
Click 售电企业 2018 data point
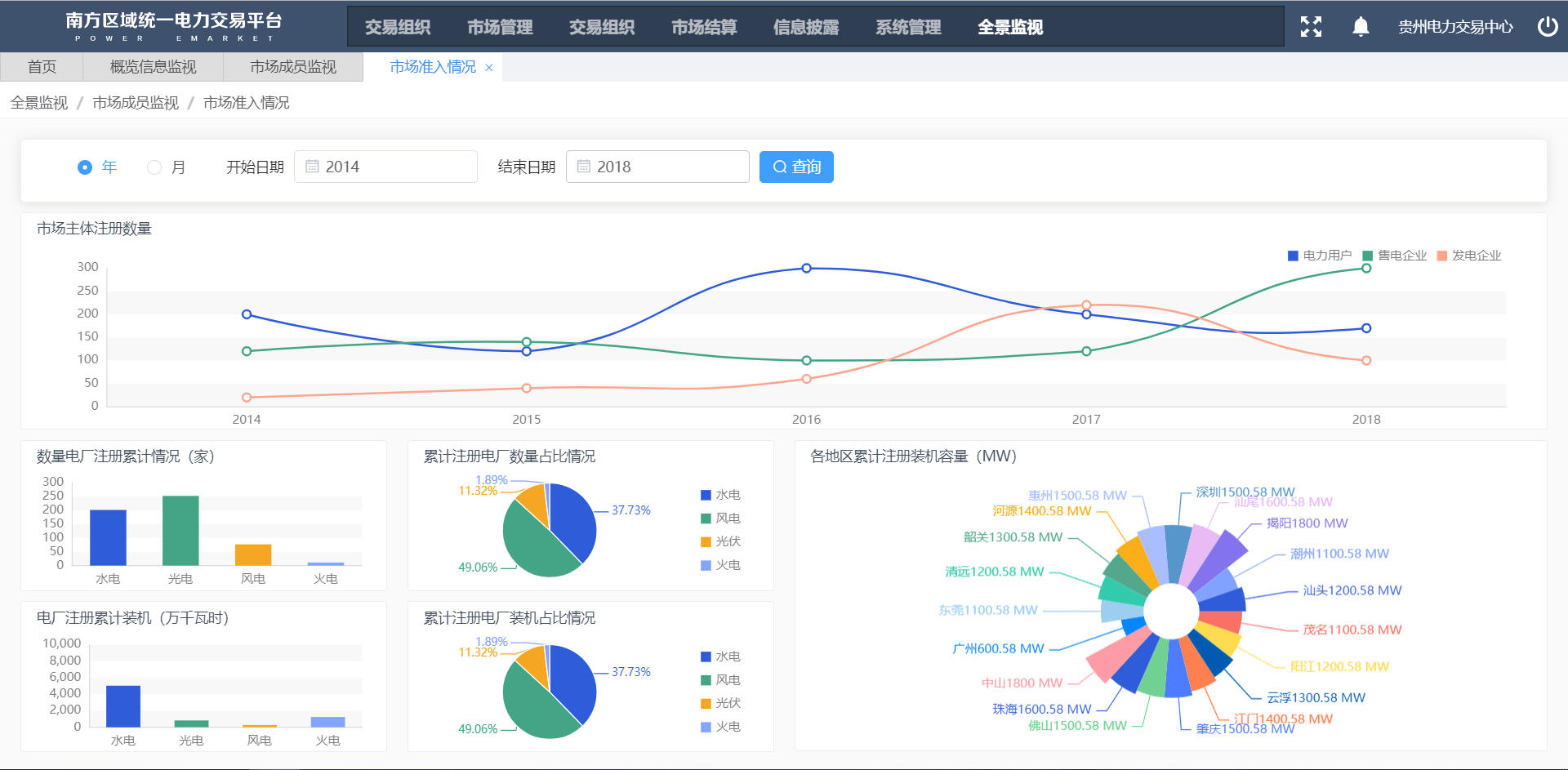coord(1366,268)
